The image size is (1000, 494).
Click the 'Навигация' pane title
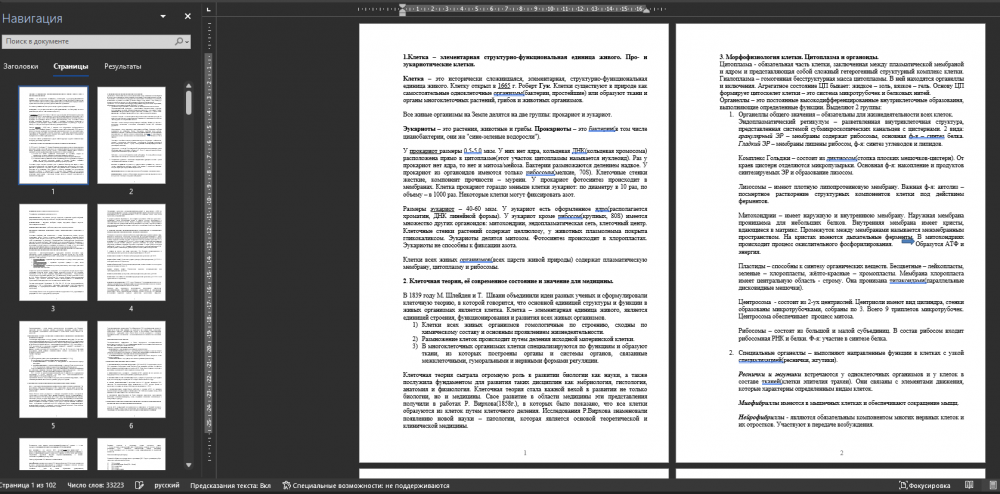point(32,18)
